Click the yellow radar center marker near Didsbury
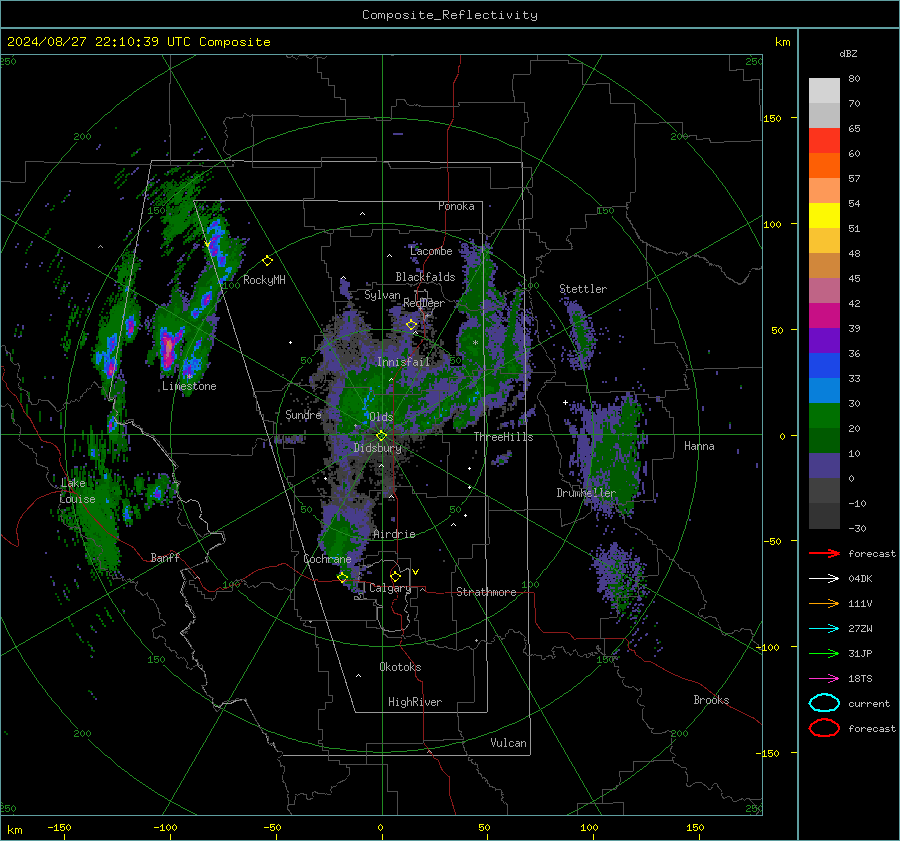The image size is (900, 841). pos(381,436)
